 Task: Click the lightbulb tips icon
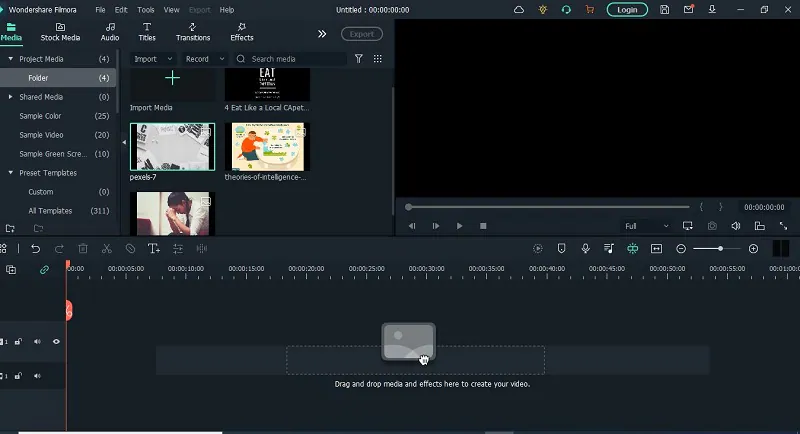pyautogui.click(x=543, y=10)
